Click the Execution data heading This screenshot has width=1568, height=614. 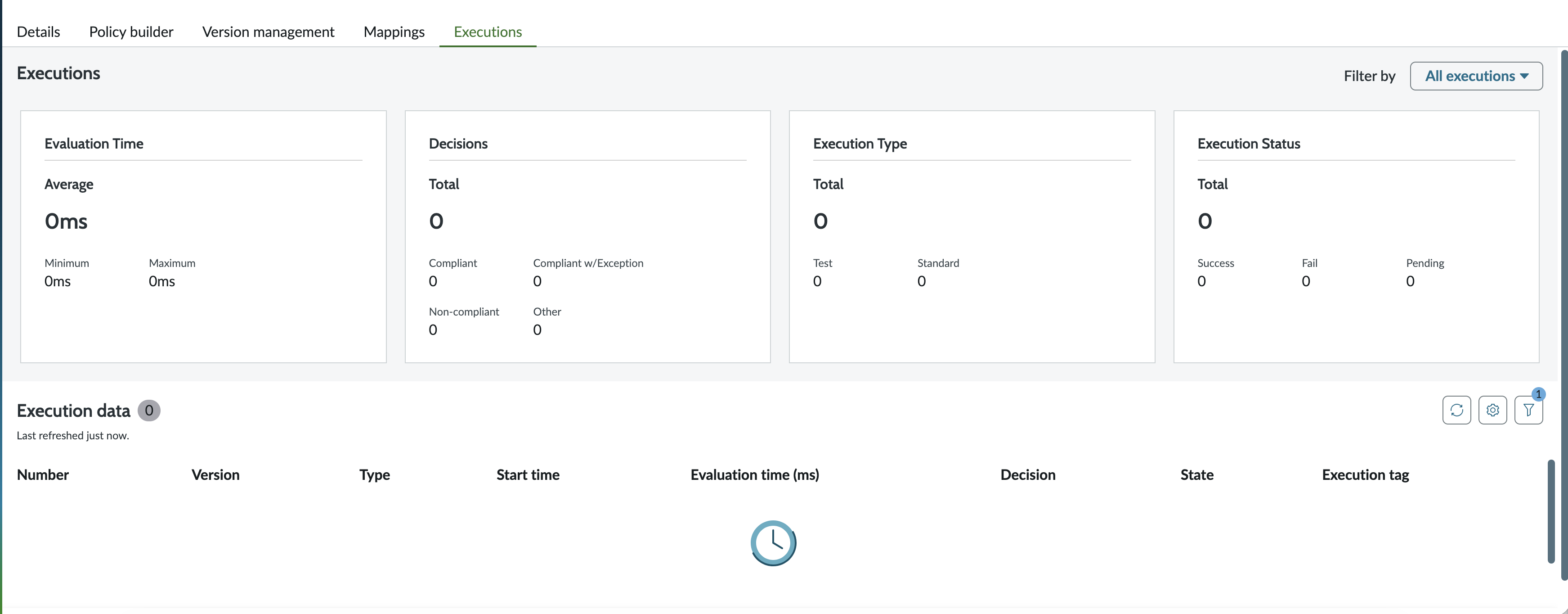(x=73, y=411)
